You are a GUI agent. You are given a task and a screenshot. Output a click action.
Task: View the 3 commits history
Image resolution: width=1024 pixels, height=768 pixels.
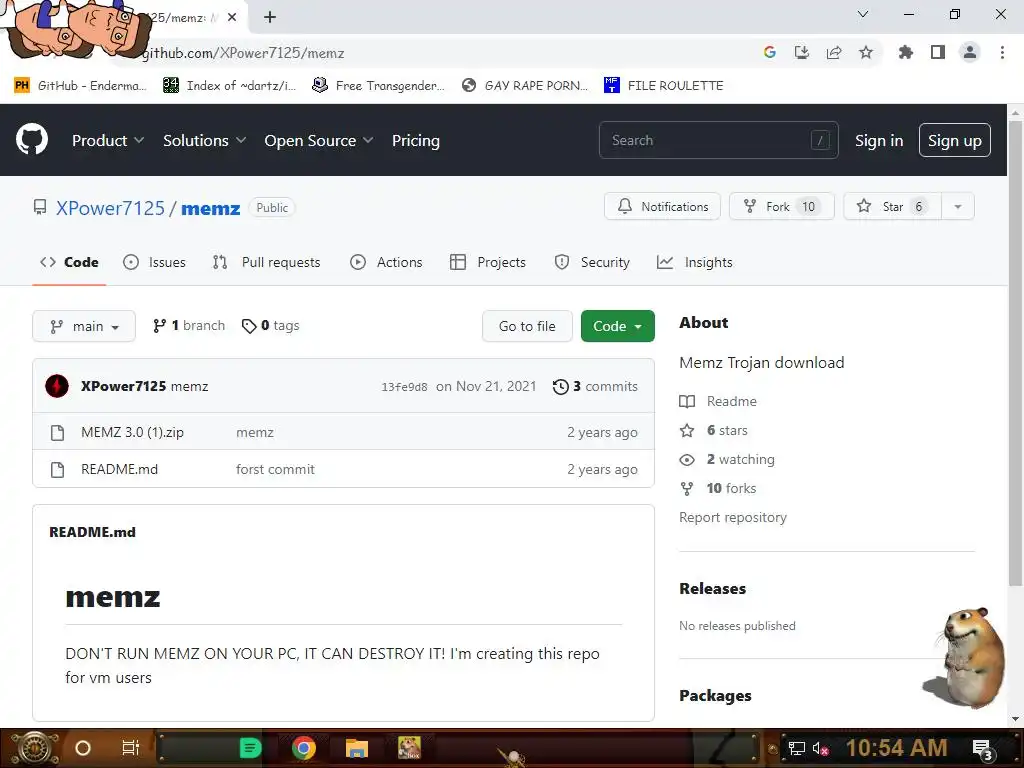click(595, 386)
